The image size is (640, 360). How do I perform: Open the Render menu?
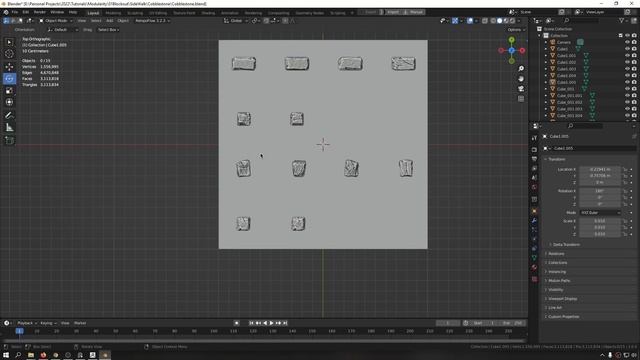click(40, 12)
